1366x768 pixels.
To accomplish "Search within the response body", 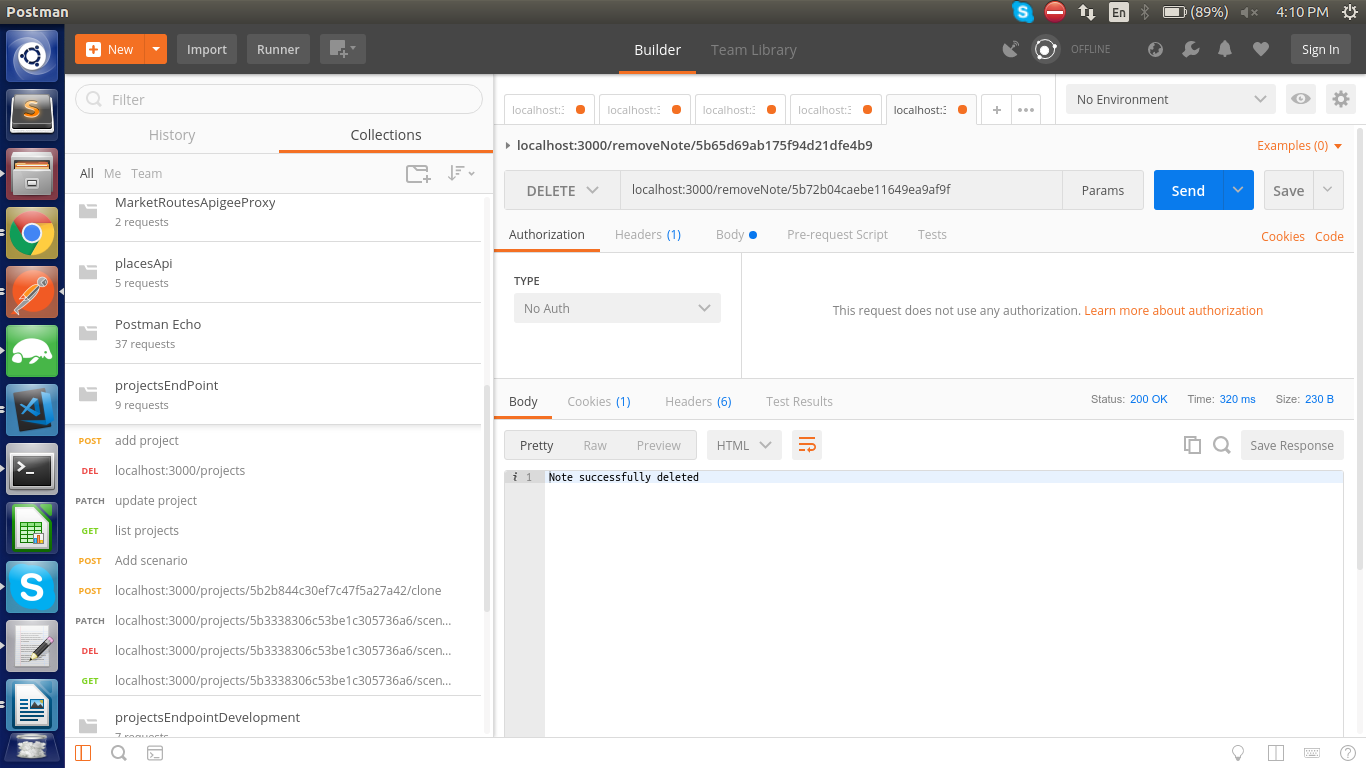I will (1221, 445).
